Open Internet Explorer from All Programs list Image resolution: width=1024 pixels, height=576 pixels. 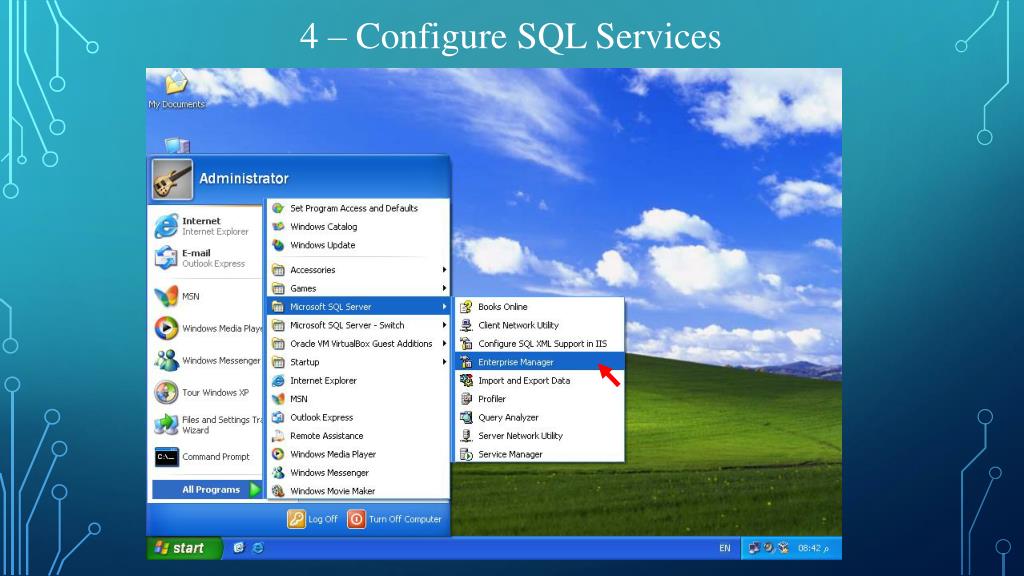coord(359,381)
